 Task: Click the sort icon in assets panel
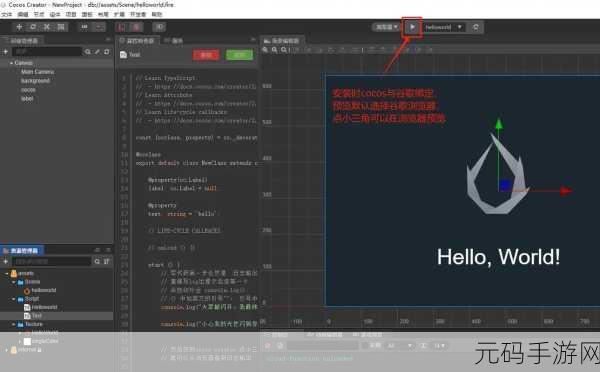[106, 261]
